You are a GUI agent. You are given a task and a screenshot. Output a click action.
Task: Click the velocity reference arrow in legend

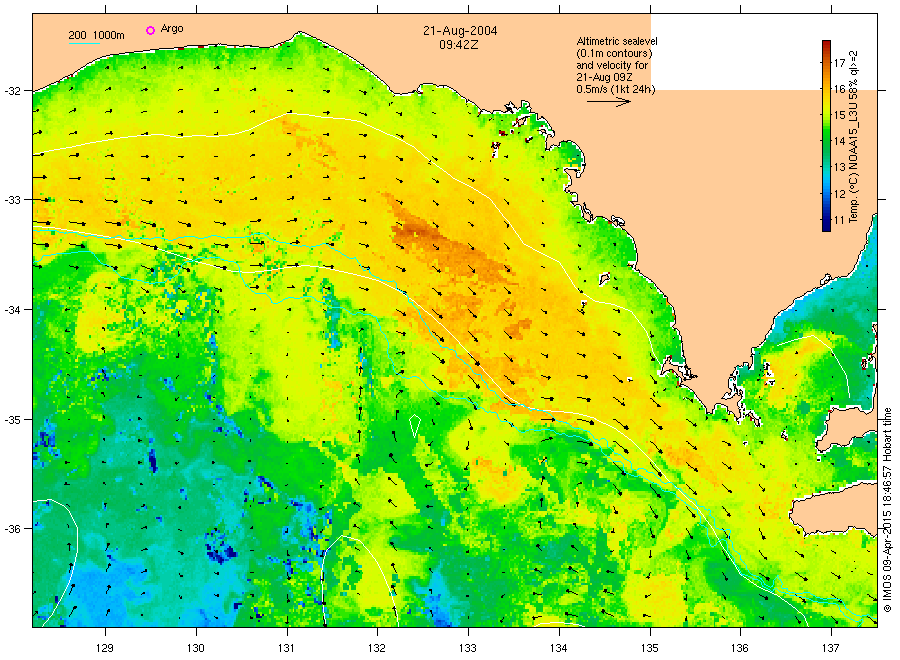609,102
